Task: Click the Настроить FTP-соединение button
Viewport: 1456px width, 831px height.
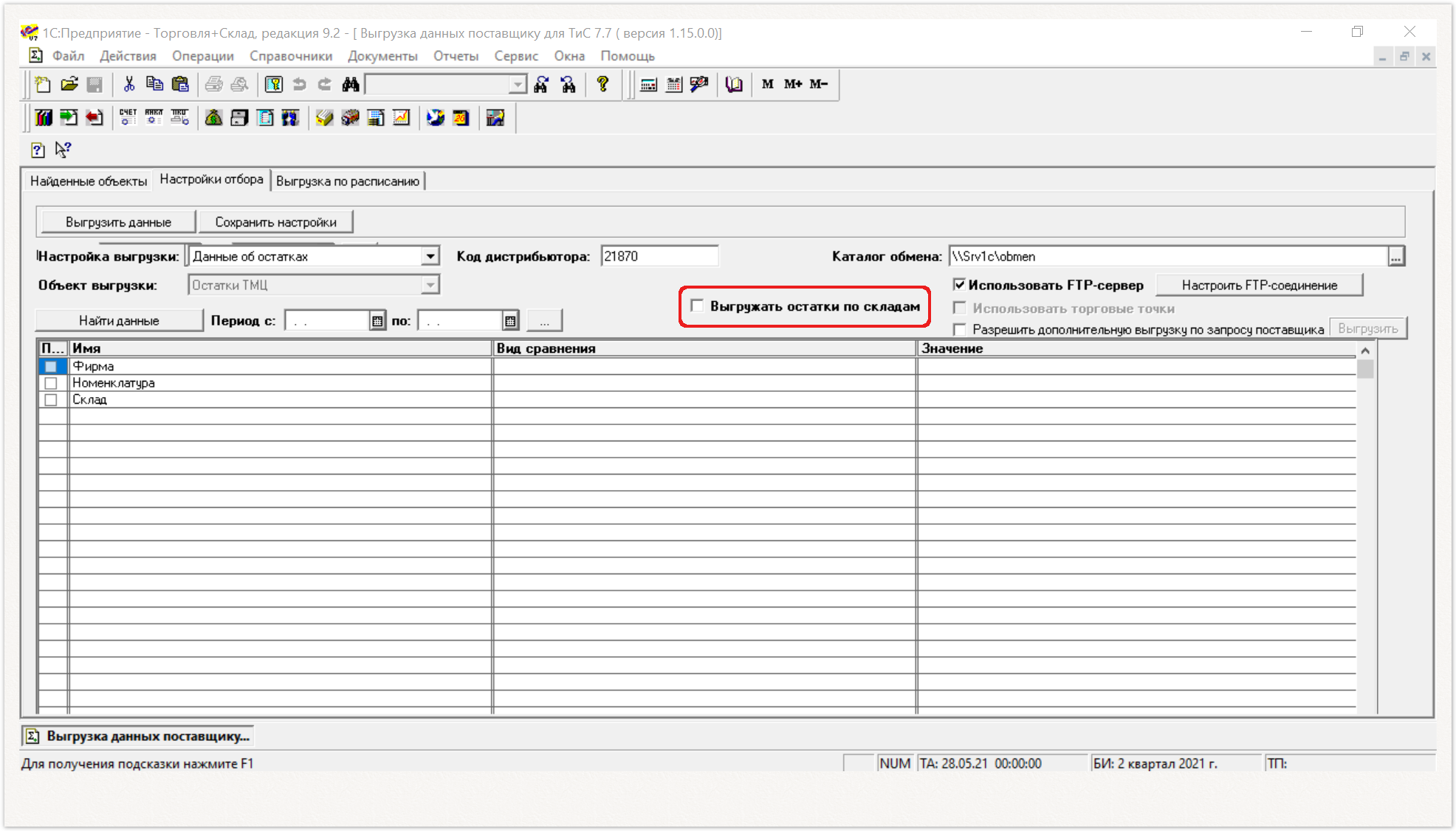Action: tap(1260, 286)
